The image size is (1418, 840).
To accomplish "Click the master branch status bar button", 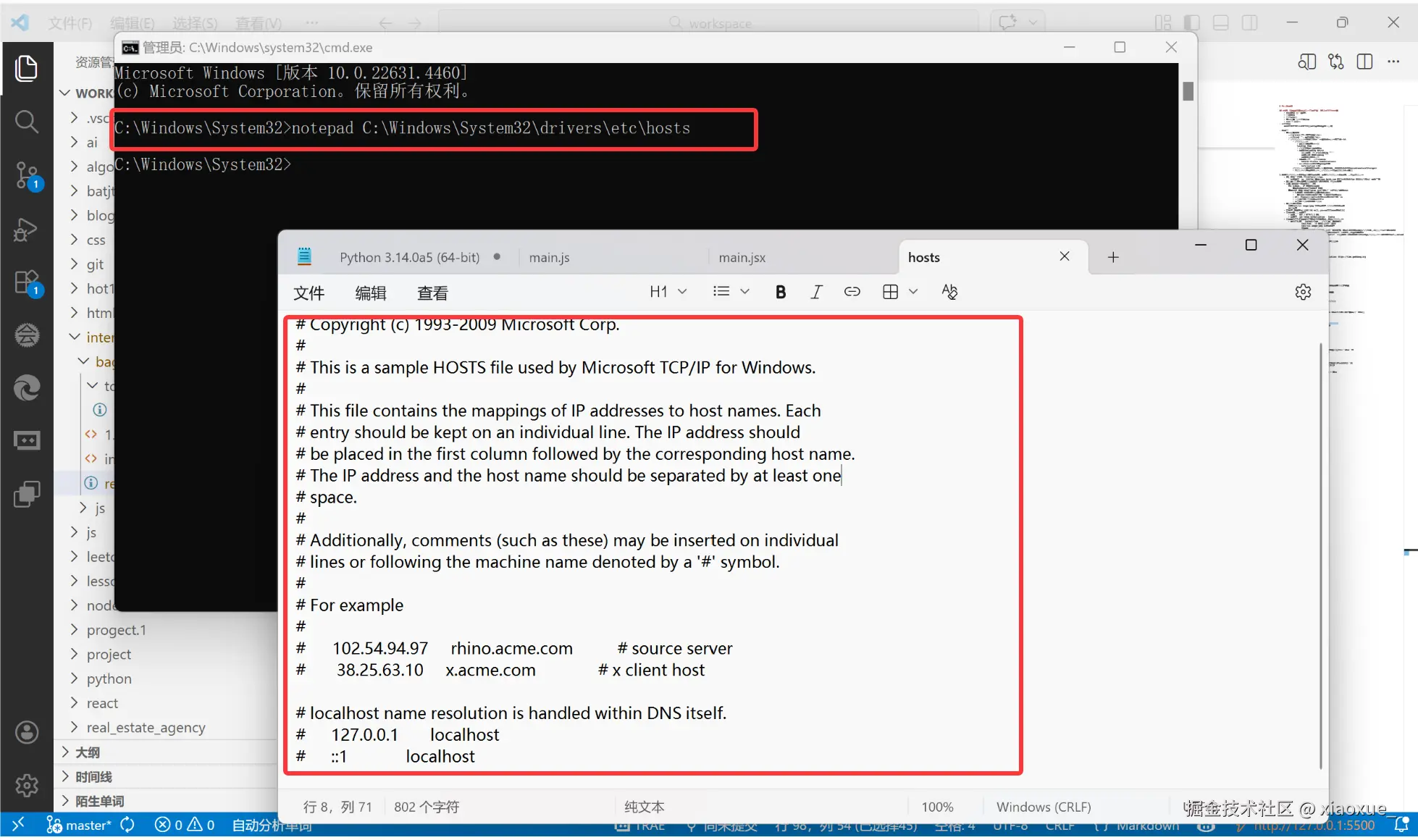I will click(80, 825).
